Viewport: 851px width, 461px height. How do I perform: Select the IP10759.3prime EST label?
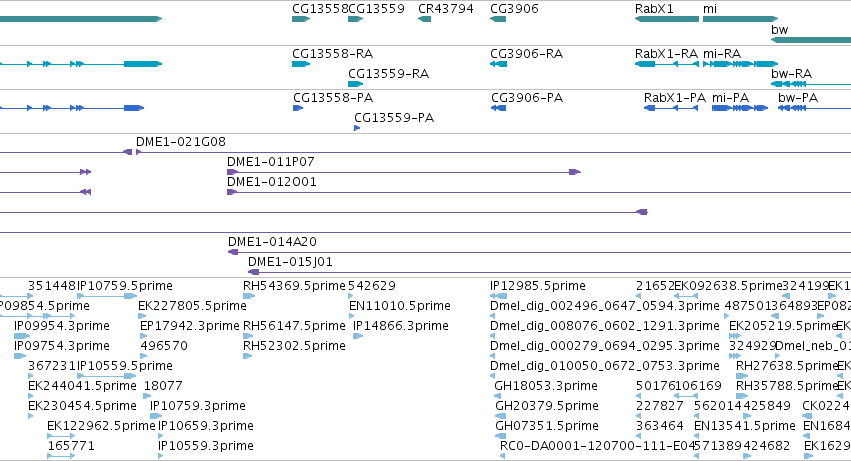point(198,406)
